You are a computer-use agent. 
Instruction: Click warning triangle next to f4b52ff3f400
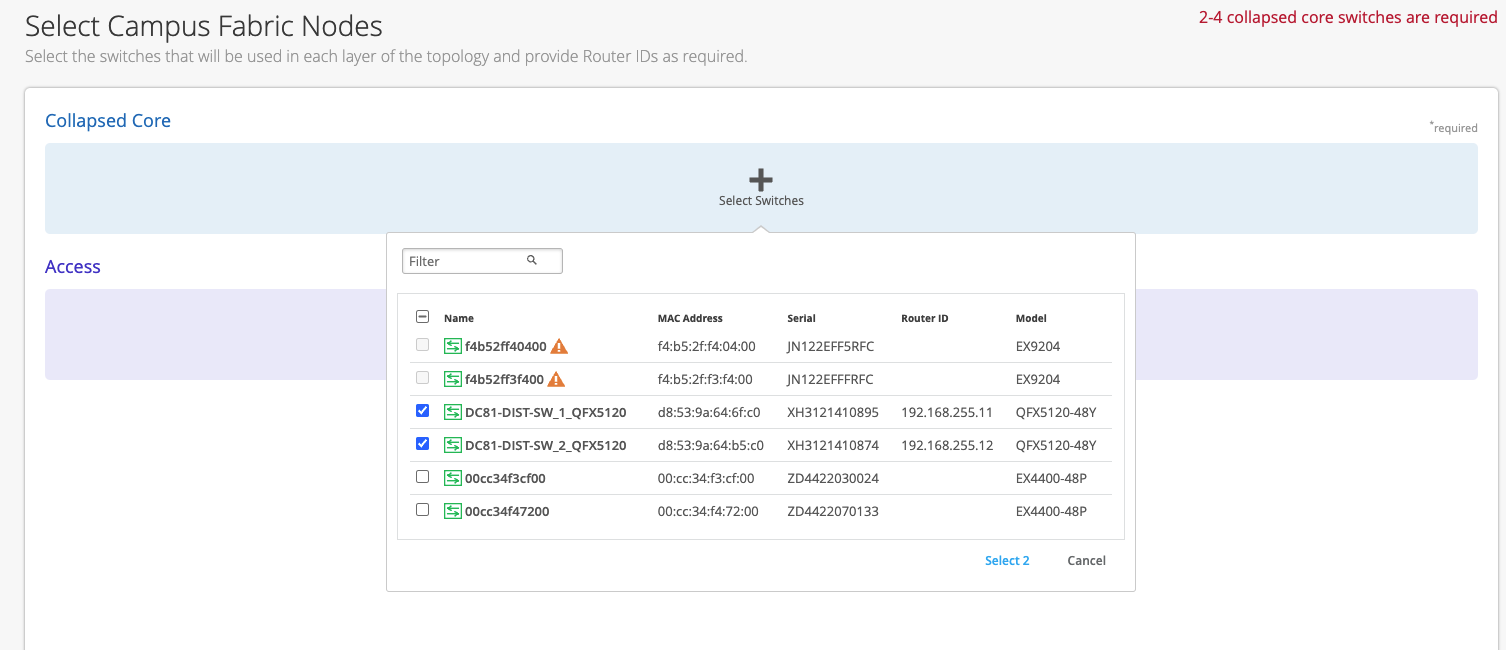557,380
